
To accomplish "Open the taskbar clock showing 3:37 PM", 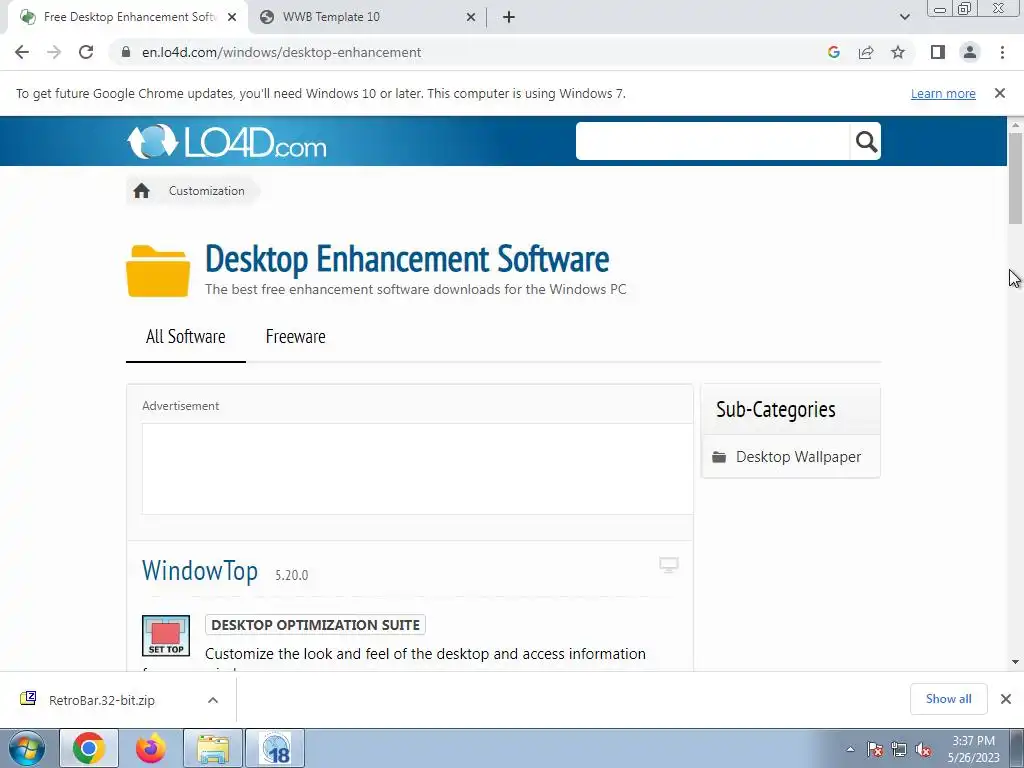I will click(974, 749).
